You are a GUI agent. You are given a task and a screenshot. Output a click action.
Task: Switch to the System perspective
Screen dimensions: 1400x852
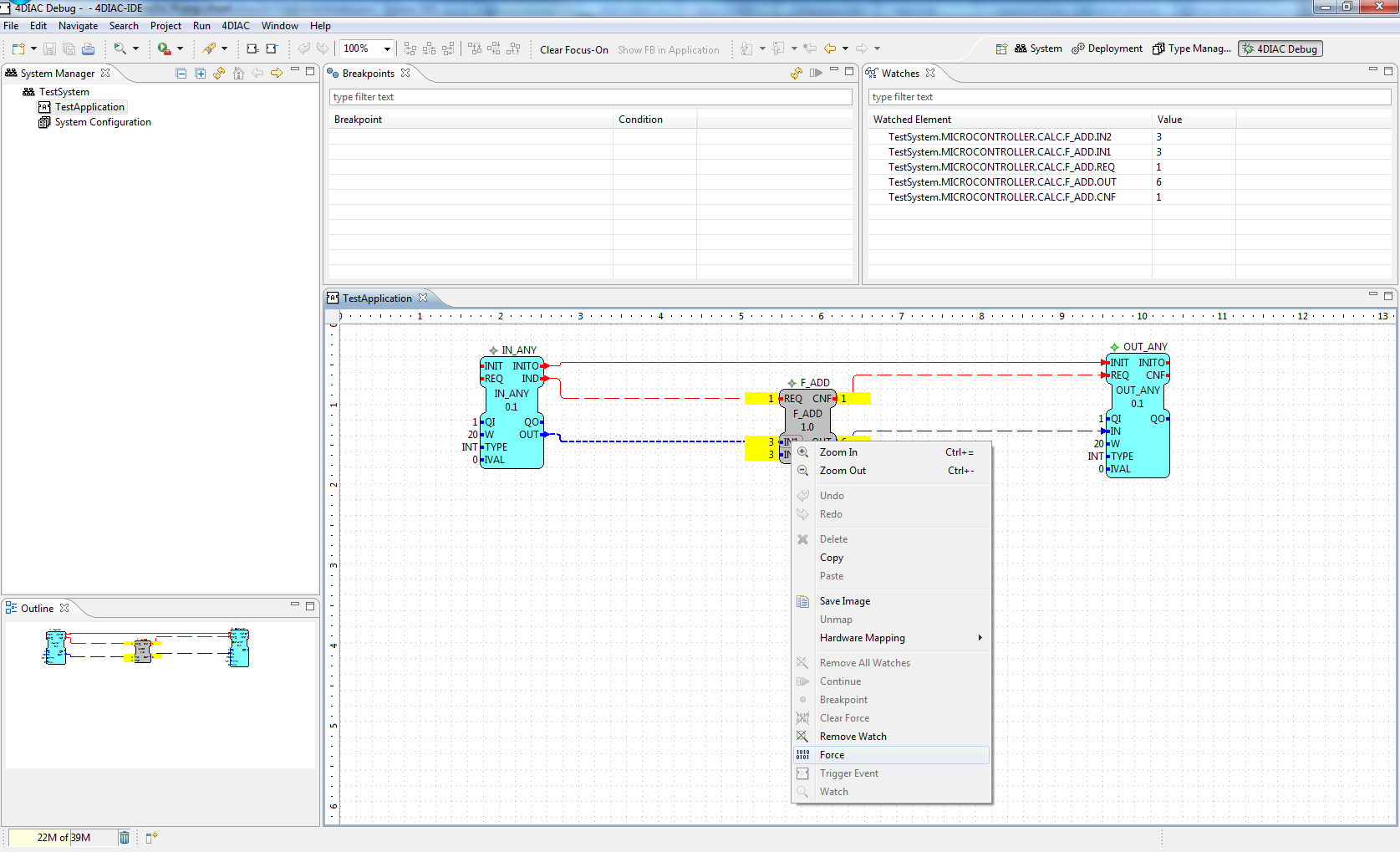click(1038, 49)
